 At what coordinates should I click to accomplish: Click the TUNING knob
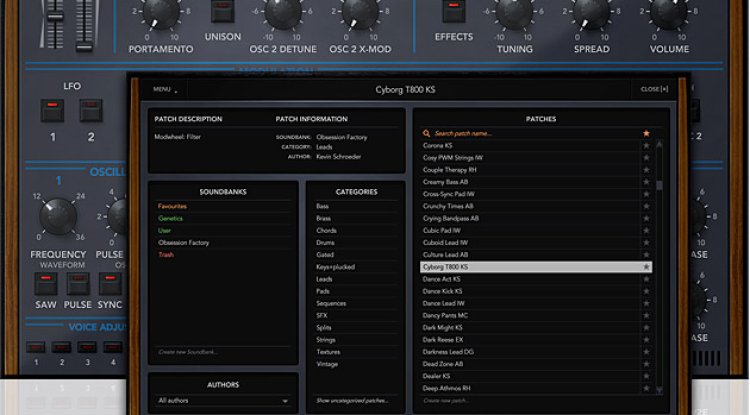tap(514, 13)
